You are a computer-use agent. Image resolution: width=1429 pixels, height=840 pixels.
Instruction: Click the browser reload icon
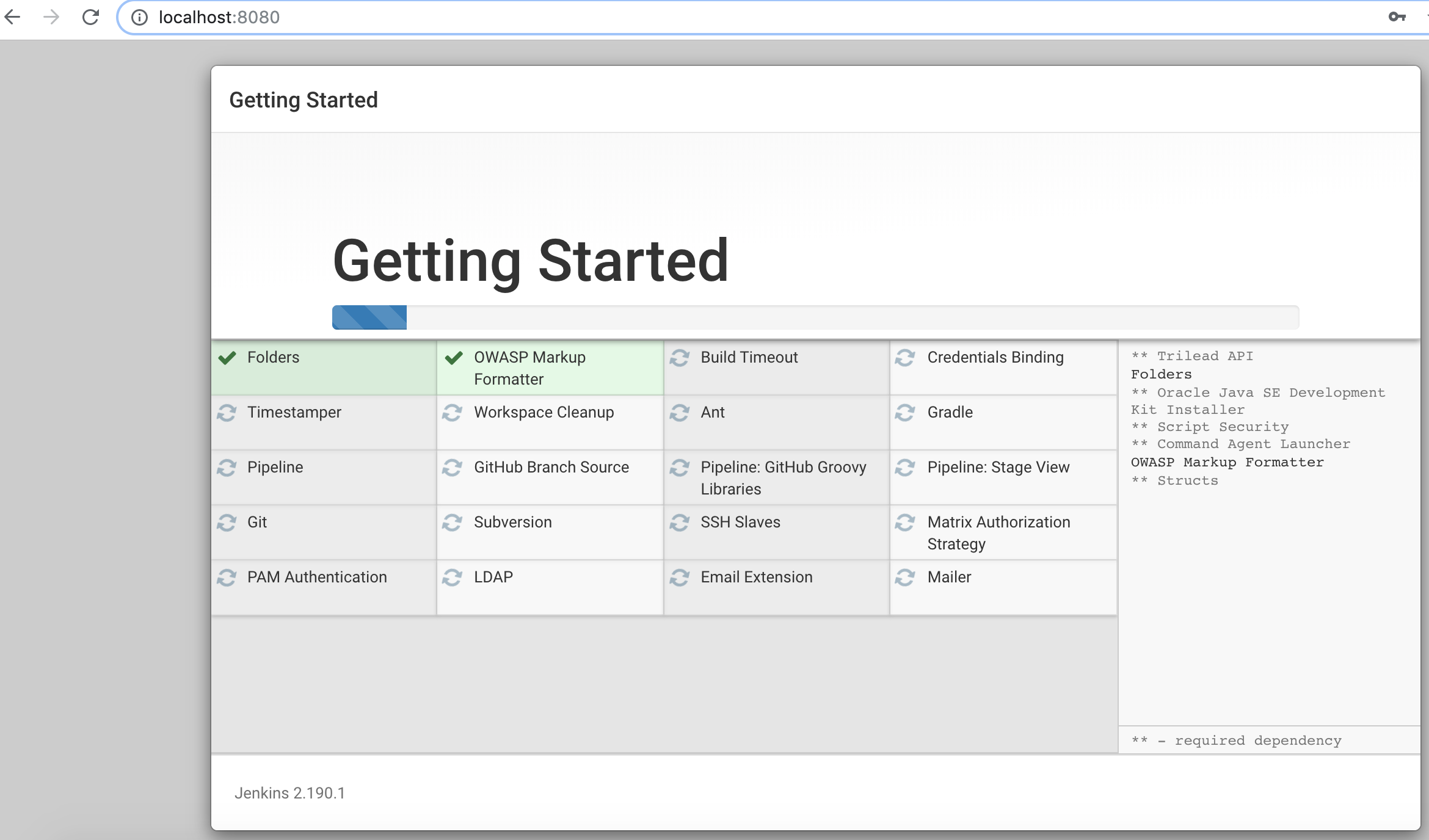click(x=90, y=17)
